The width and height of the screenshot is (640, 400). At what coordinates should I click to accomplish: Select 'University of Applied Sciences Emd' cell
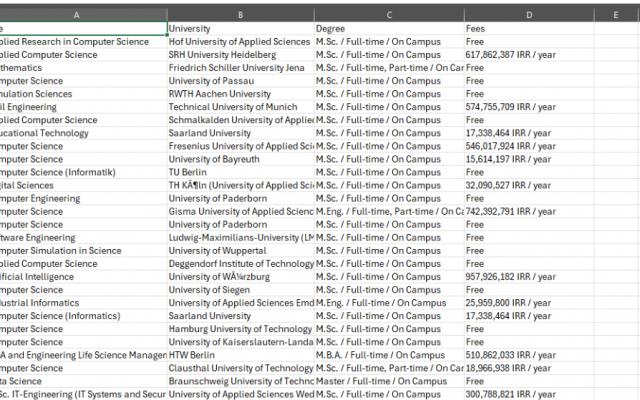point(241,303)
